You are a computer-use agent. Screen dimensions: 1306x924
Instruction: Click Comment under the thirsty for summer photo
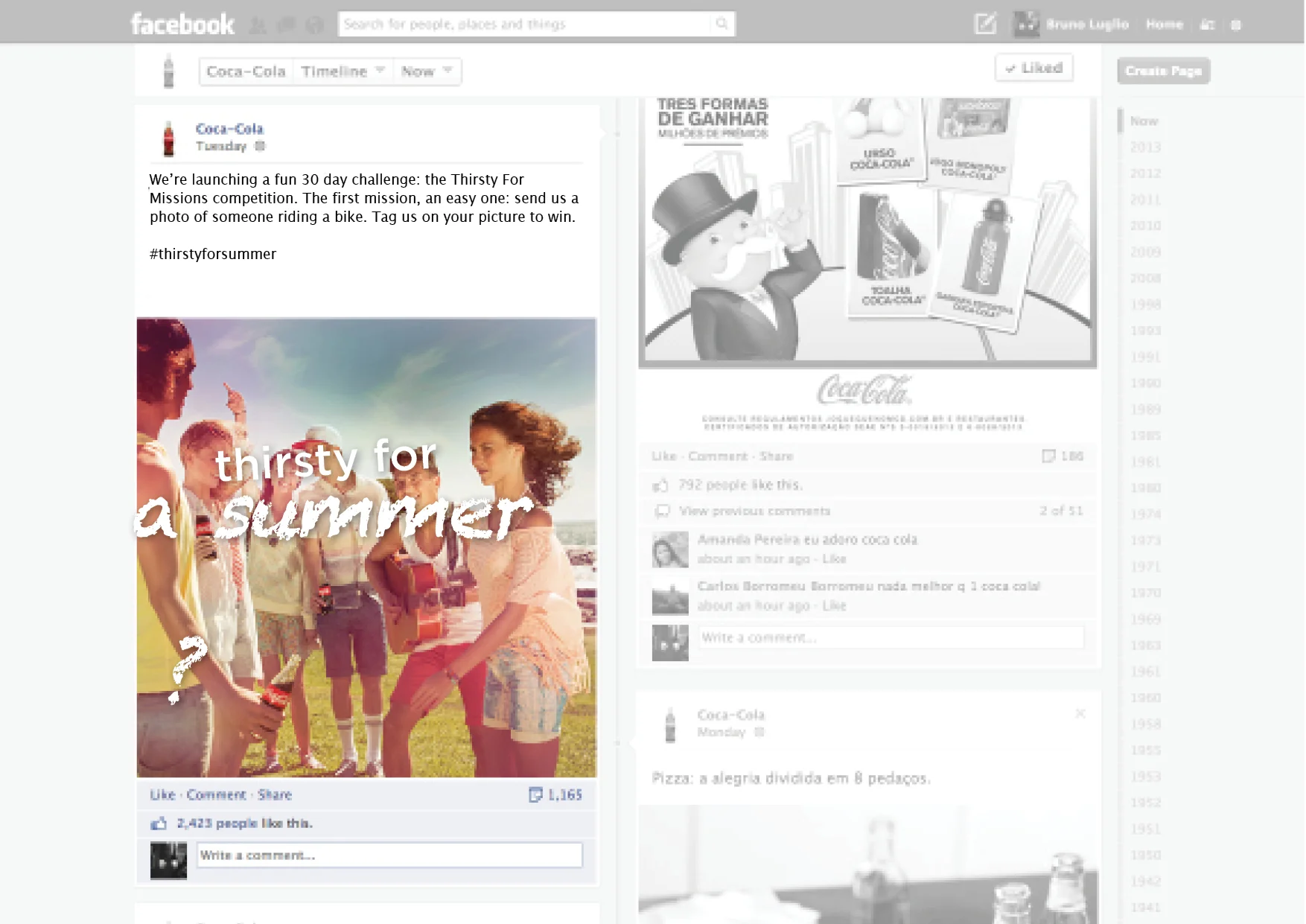216,794
